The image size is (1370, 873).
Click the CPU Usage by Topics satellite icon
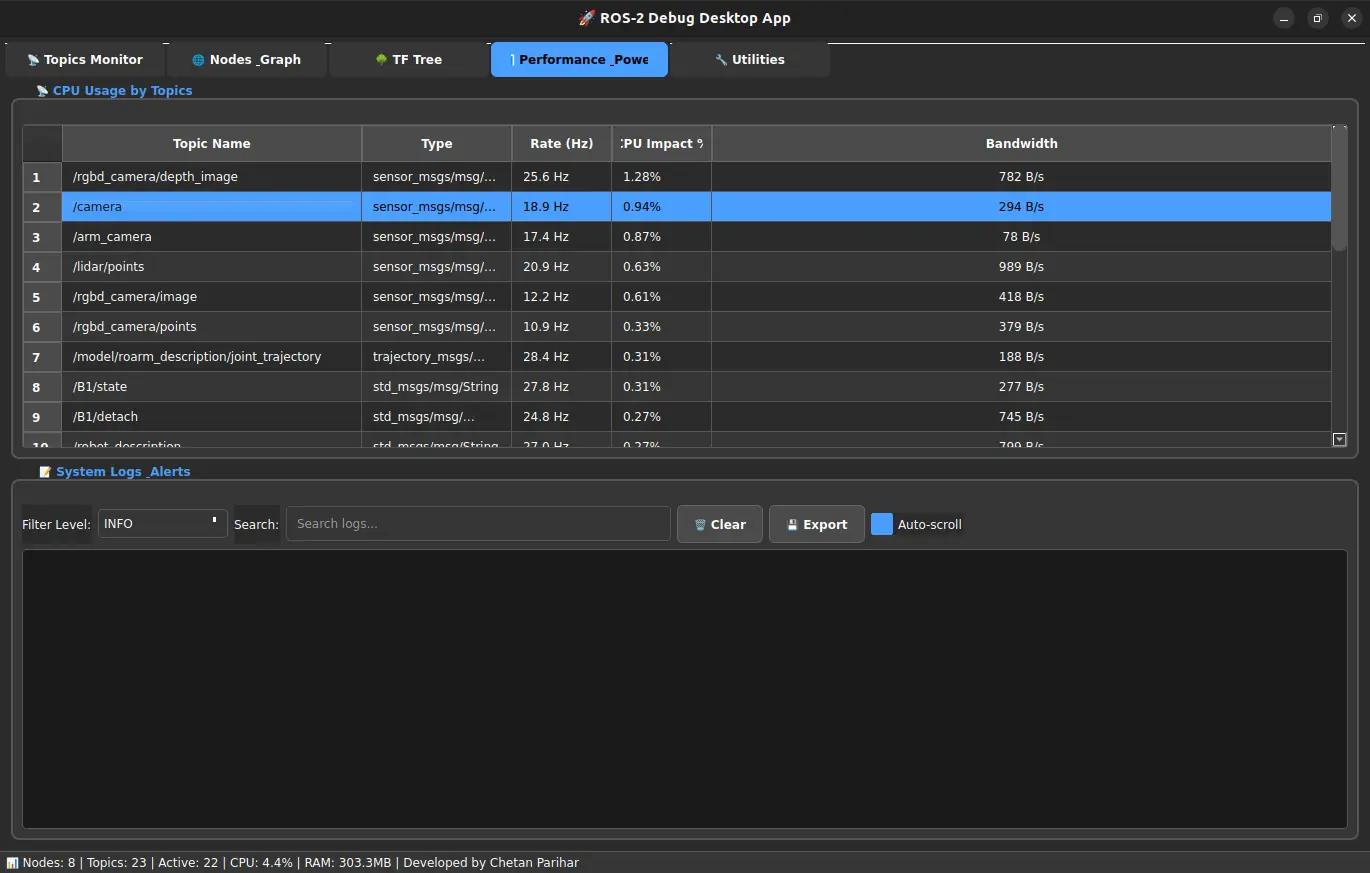[x=41, y=90]
